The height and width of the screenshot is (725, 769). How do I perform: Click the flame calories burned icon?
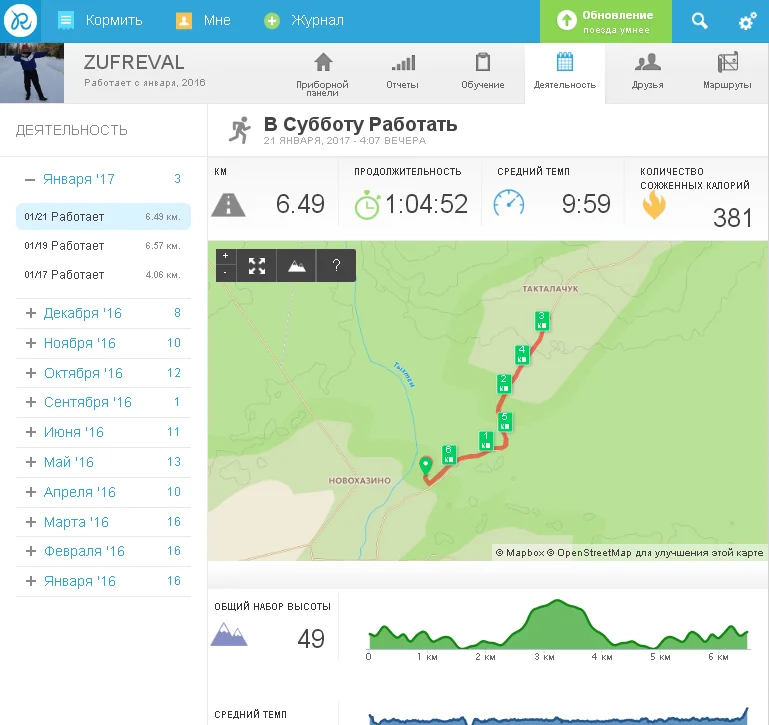tap(654, 205)
